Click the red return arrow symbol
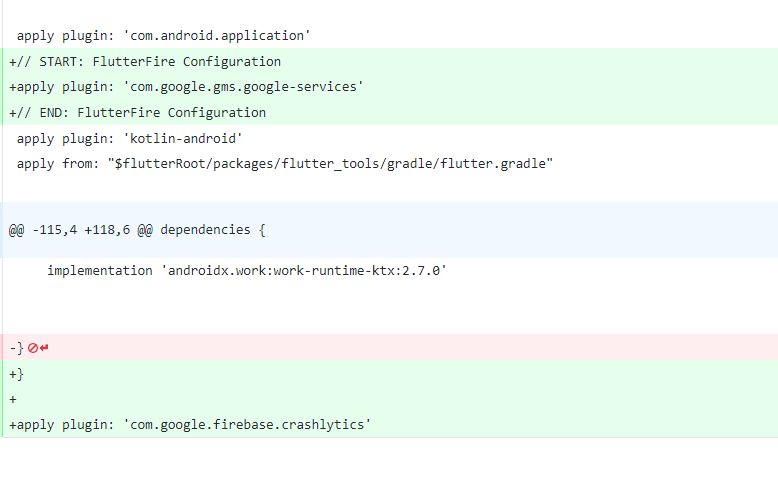This screenshot has height=486, width=778. coord(44,348)
